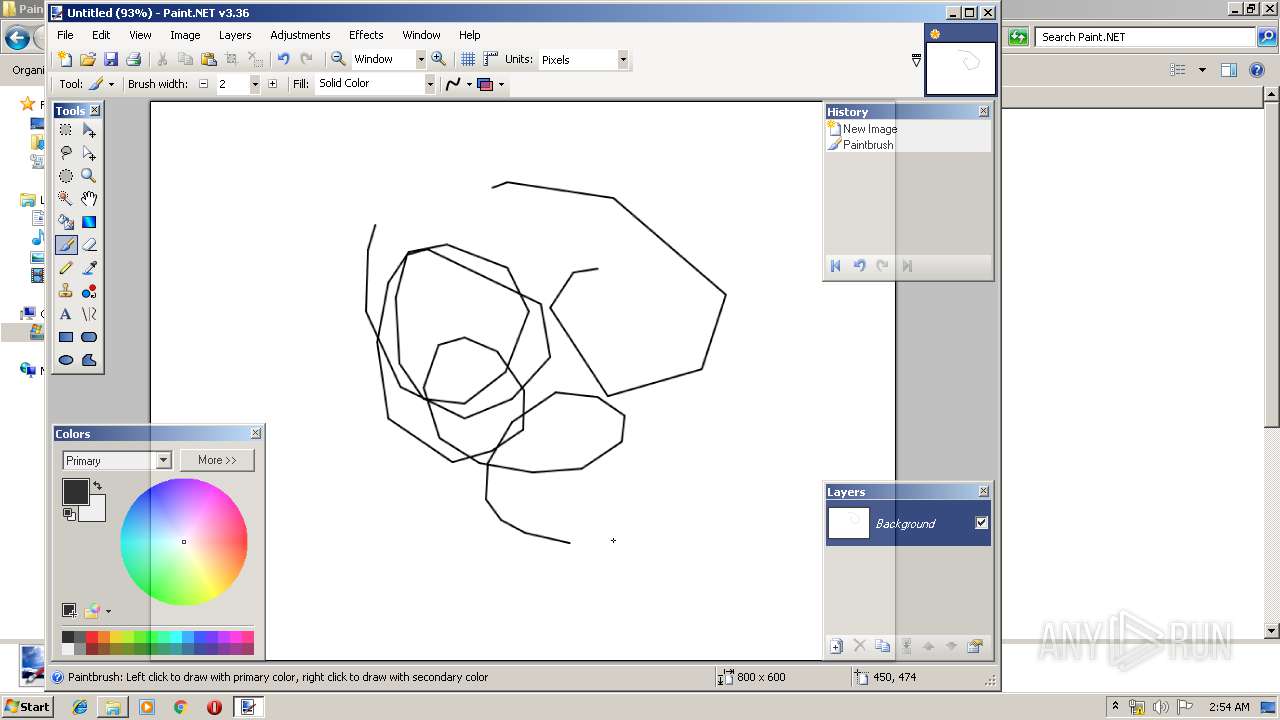Viewport: 1280px width, 720px height.
Task: Select the Rectangle shape tool
Action: 66,337
